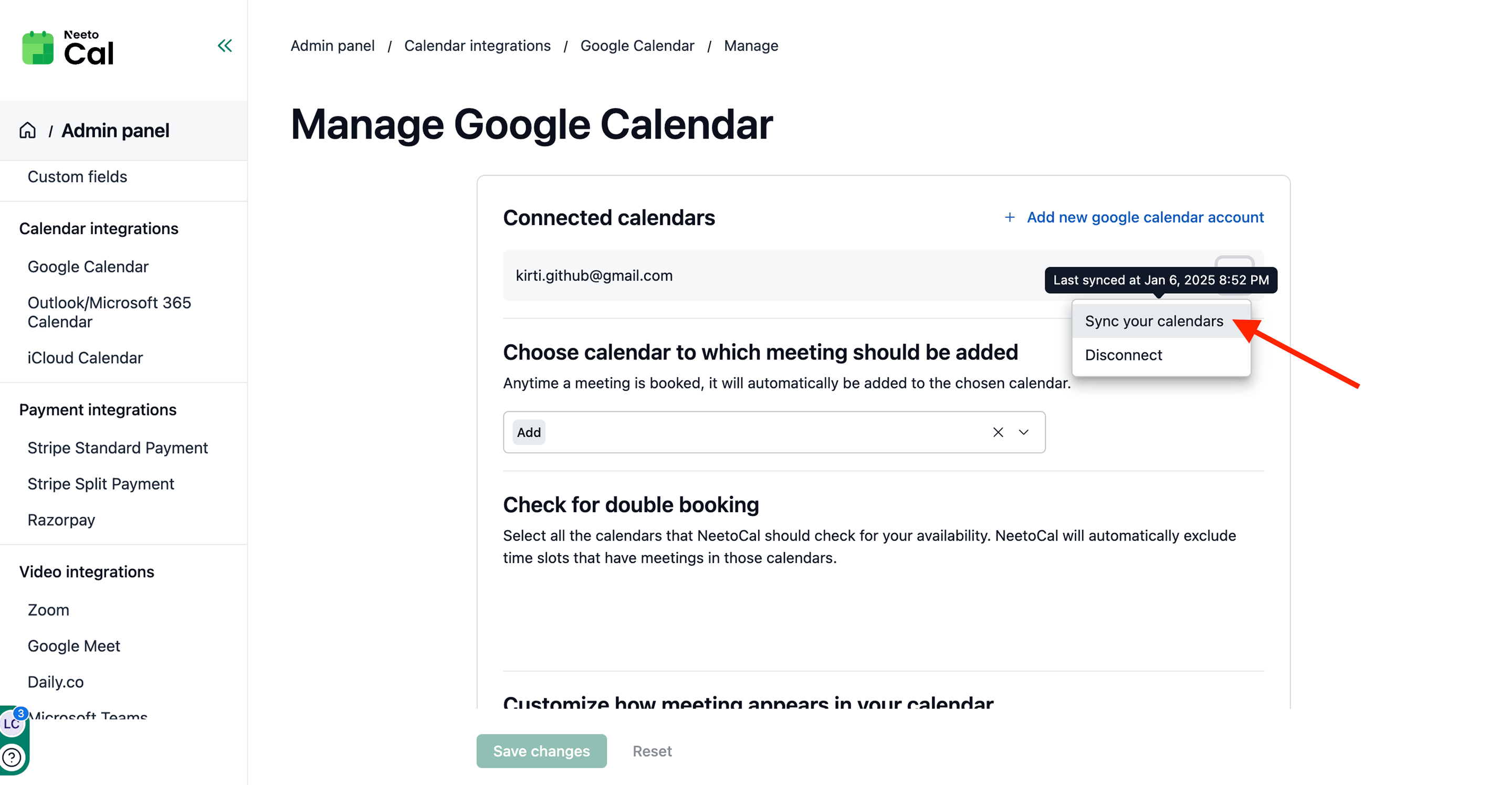Screen dimensions: 1512x785
Task: Click the home icon in sidebar
Action: point(28,130)
